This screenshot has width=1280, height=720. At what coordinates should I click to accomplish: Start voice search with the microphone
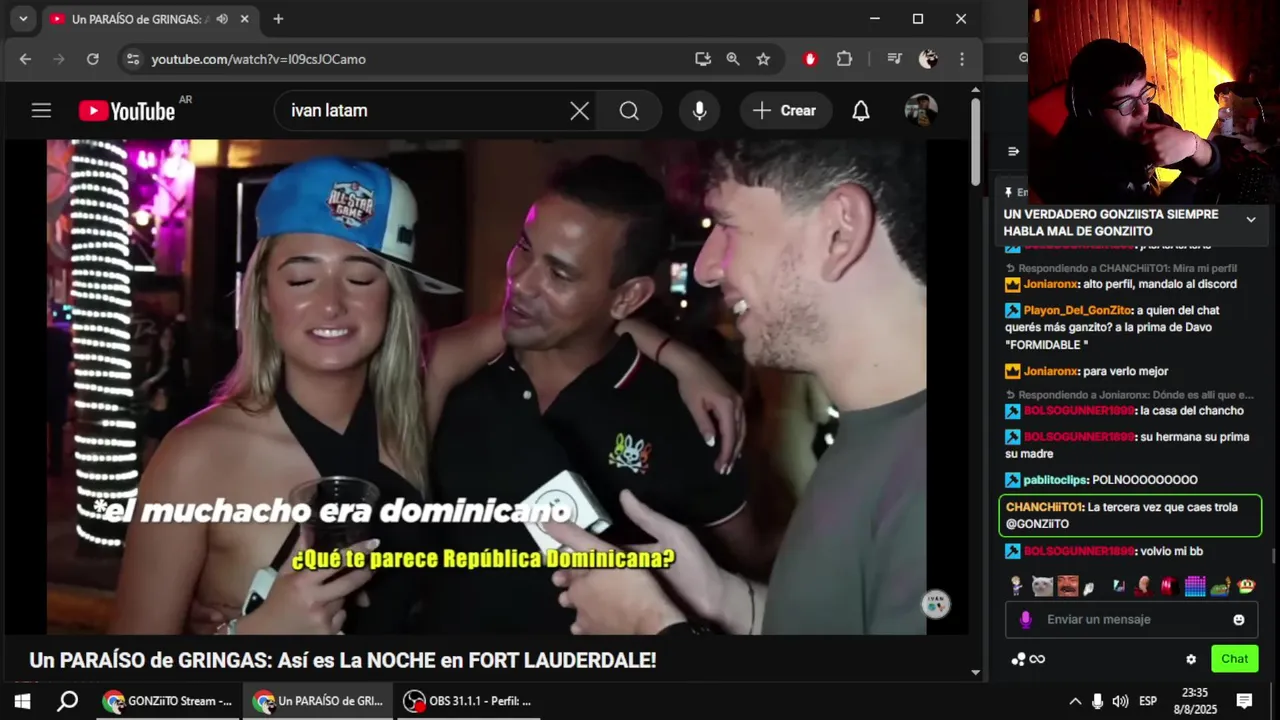(700, 111)
